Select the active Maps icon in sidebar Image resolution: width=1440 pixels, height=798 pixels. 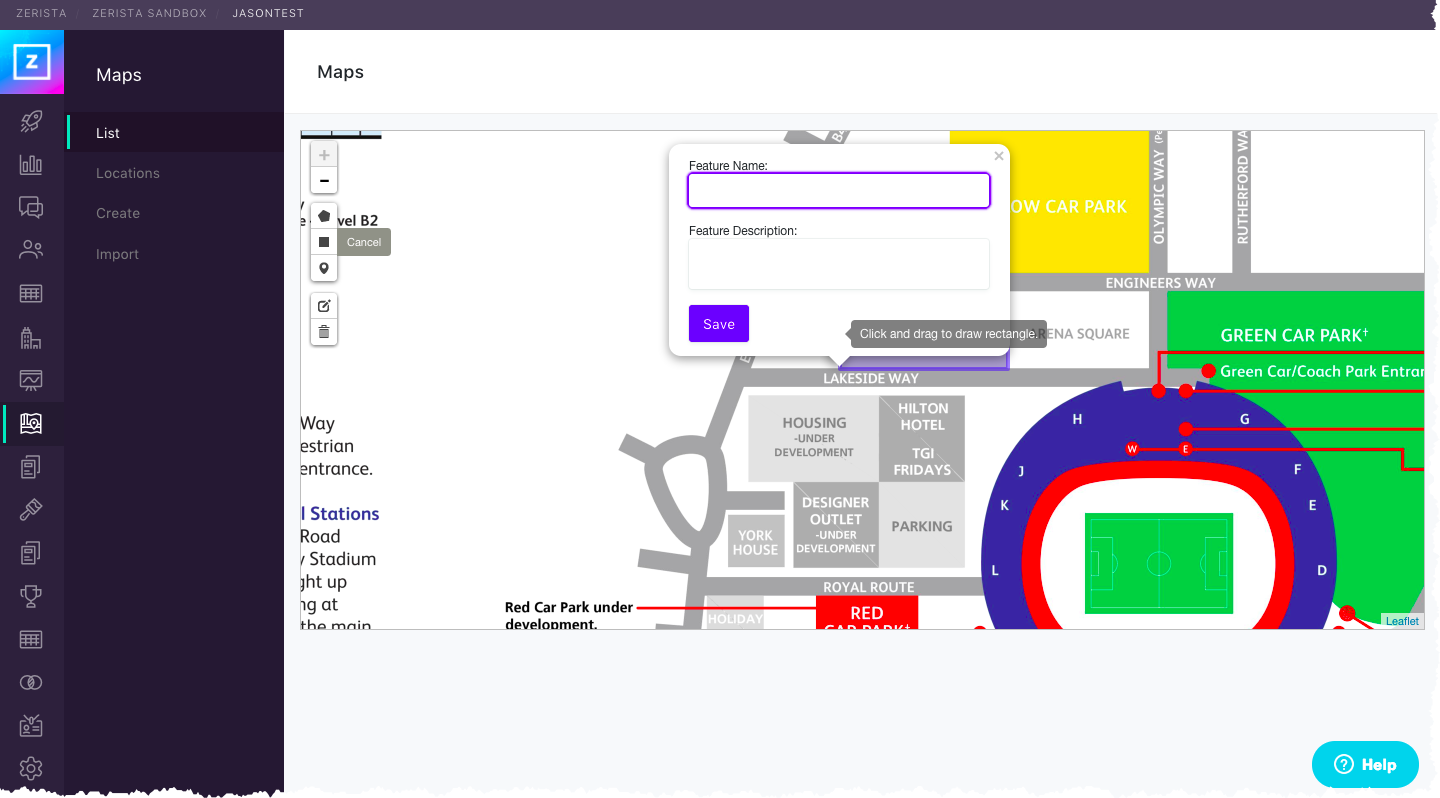[31, 423]
